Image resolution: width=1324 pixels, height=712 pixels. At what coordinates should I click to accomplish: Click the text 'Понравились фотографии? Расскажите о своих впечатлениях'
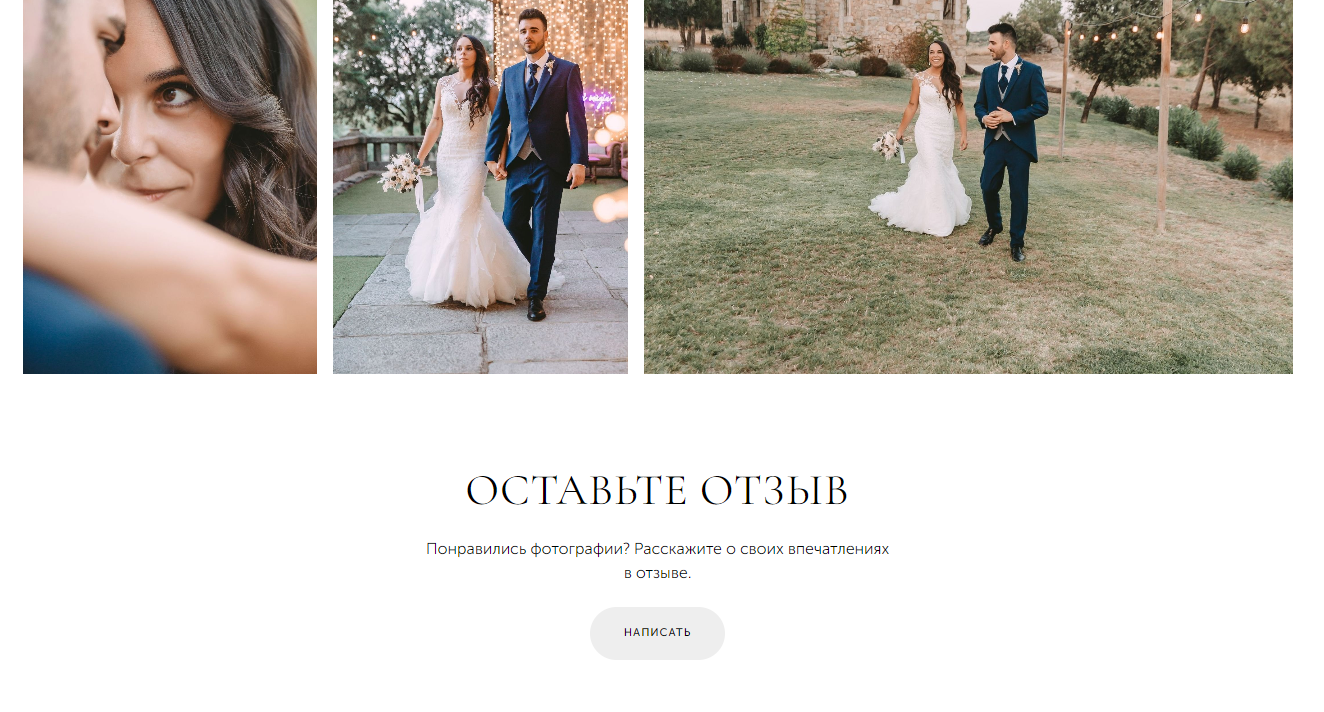(657, 549)
